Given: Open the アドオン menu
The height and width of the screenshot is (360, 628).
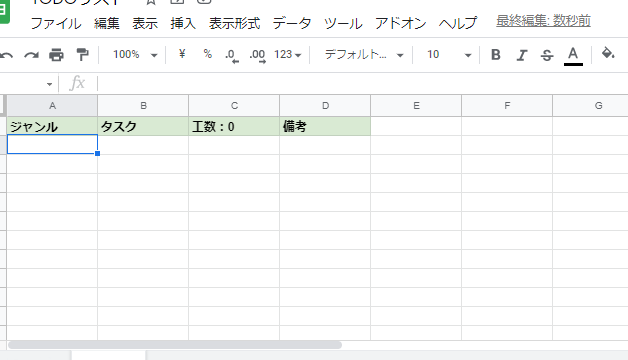Looking at the screenshot, I should (401, 23).
